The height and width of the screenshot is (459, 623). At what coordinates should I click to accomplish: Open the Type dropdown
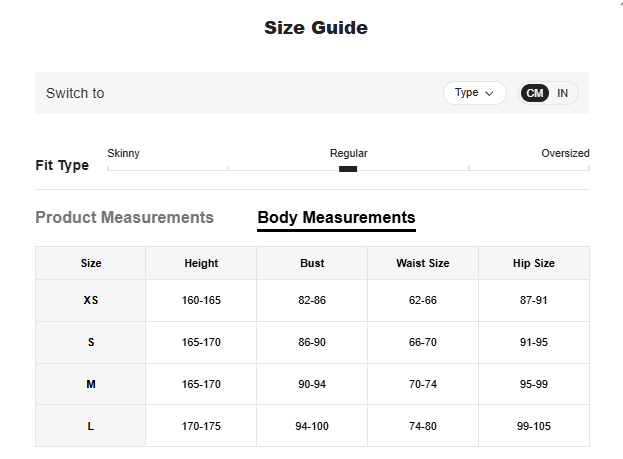click(x=474, y=93)
